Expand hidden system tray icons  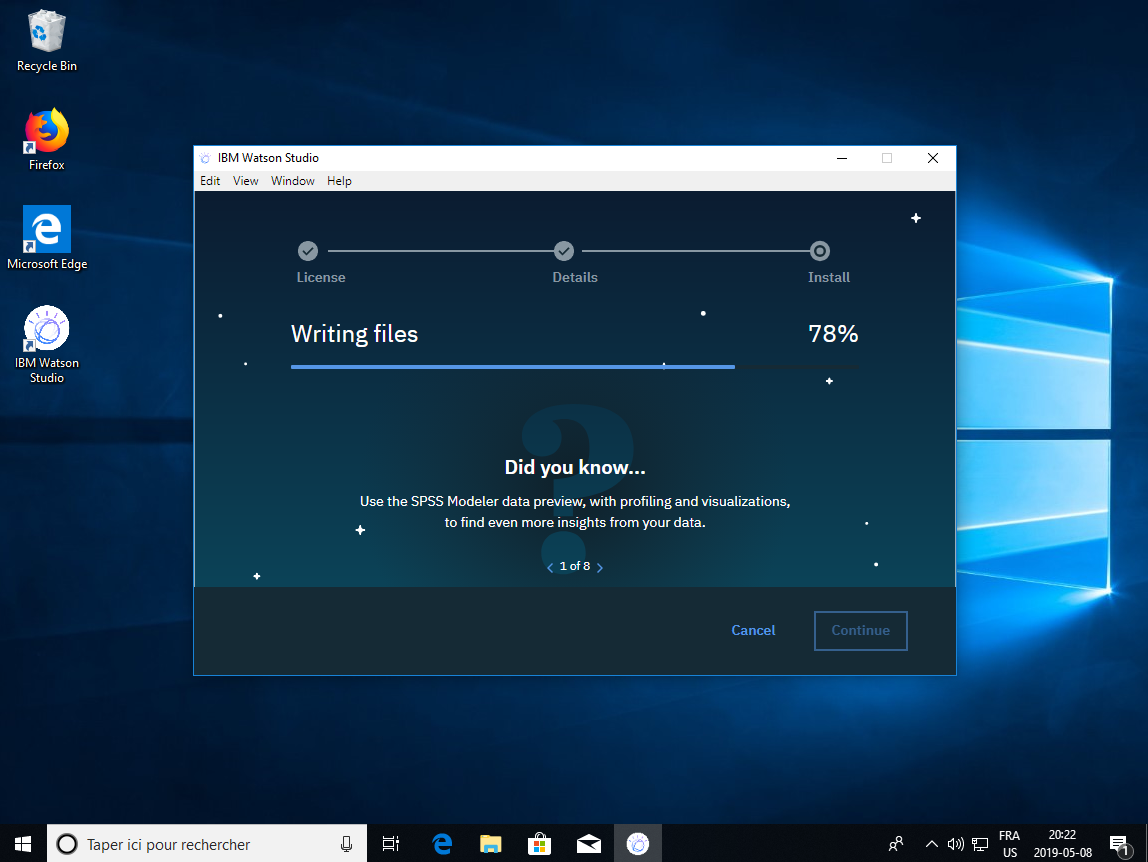tap(931, 844)
